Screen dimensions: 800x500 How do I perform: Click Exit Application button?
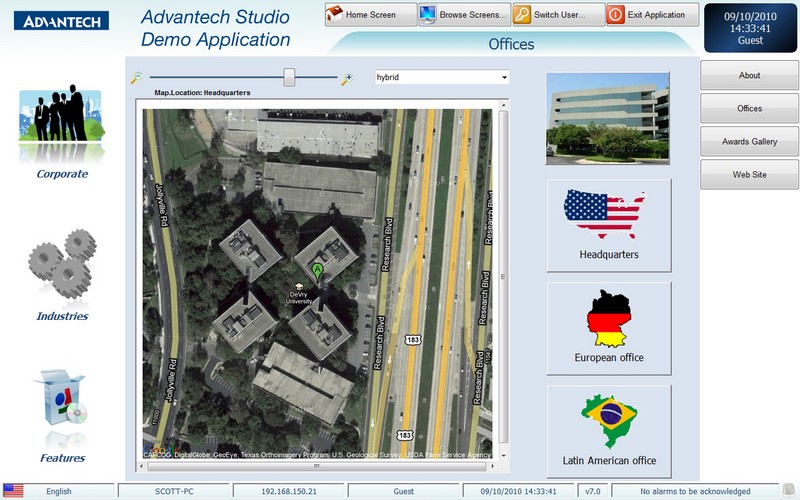pos(653,15)
